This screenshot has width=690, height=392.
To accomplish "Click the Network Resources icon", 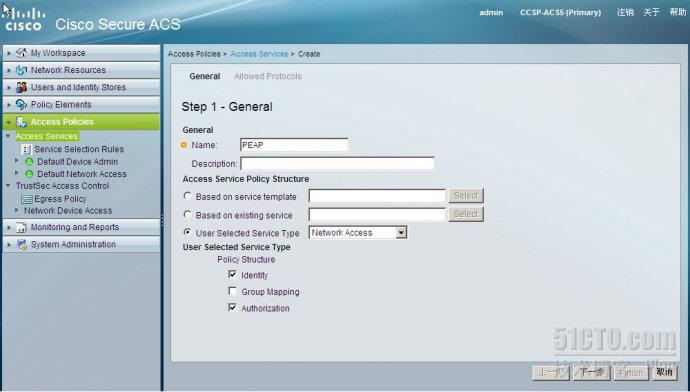I will [x=21, y=70].
